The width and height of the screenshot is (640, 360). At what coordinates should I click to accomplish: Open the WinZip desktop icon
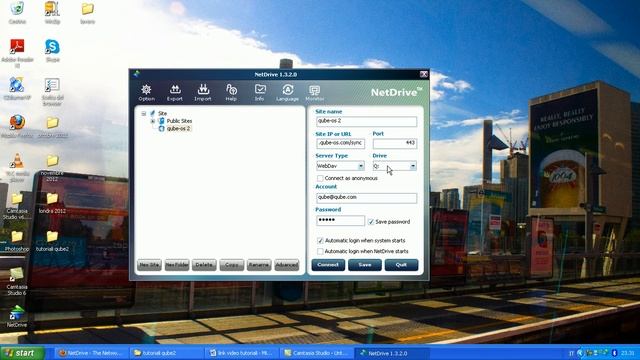[x=52, y=13]
